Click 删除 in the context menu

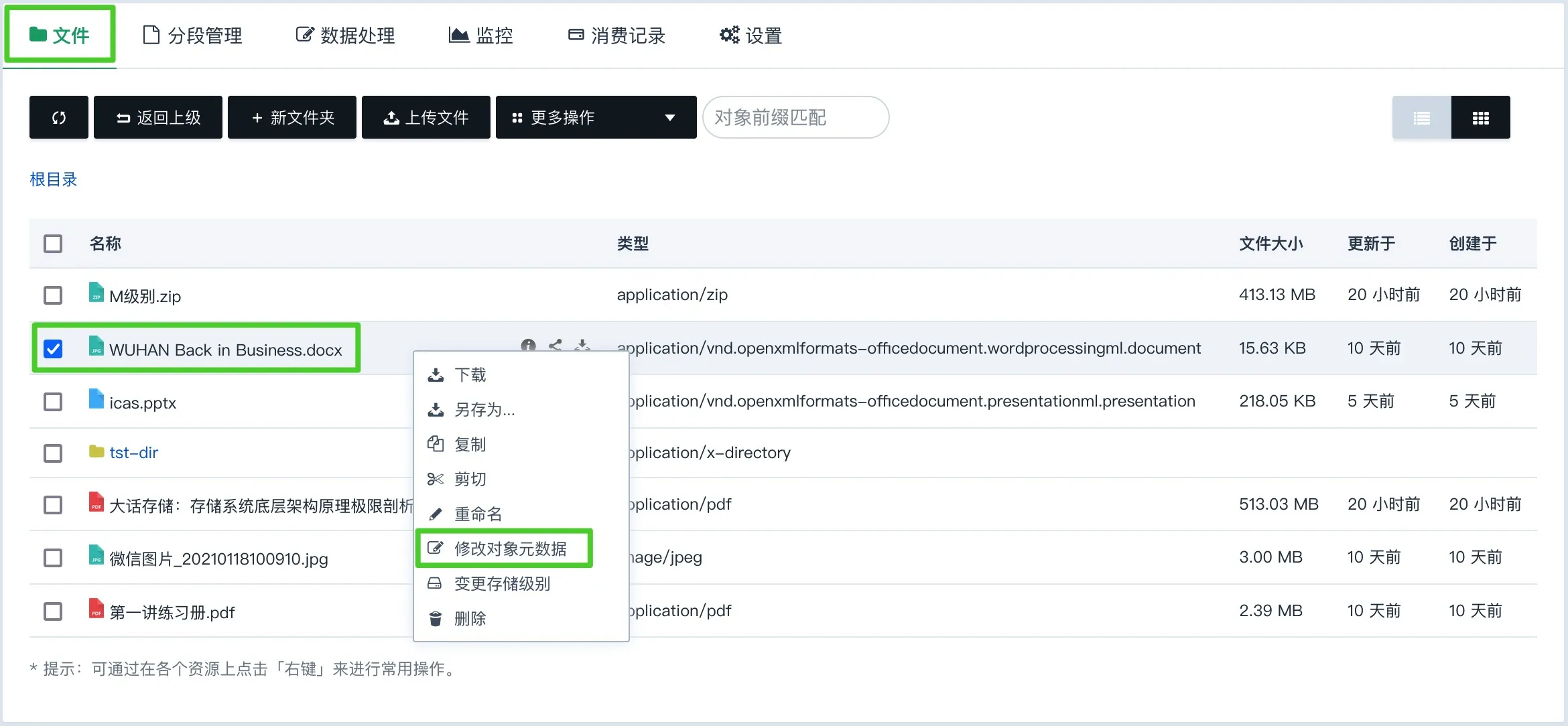(x=470, y=619)
